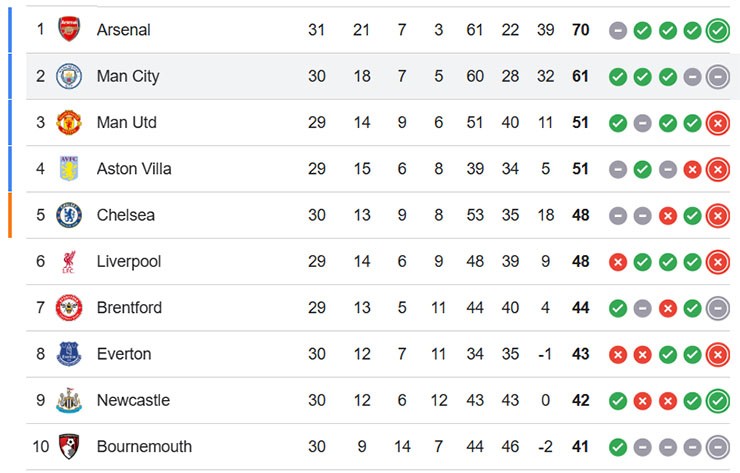This screenshot has height=473, width=740.
Task: Click the Man City club crest
Action: point(69,76)
